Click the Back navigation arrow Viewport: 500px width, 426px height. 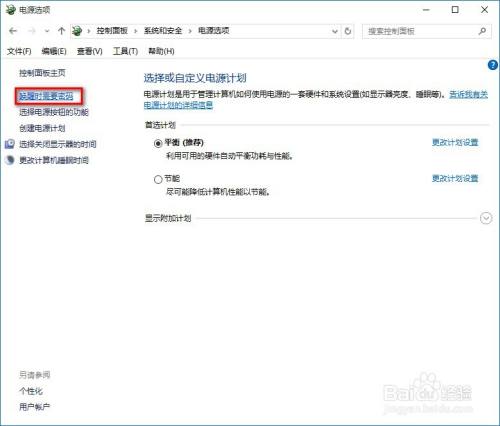(x=13, y=31)
